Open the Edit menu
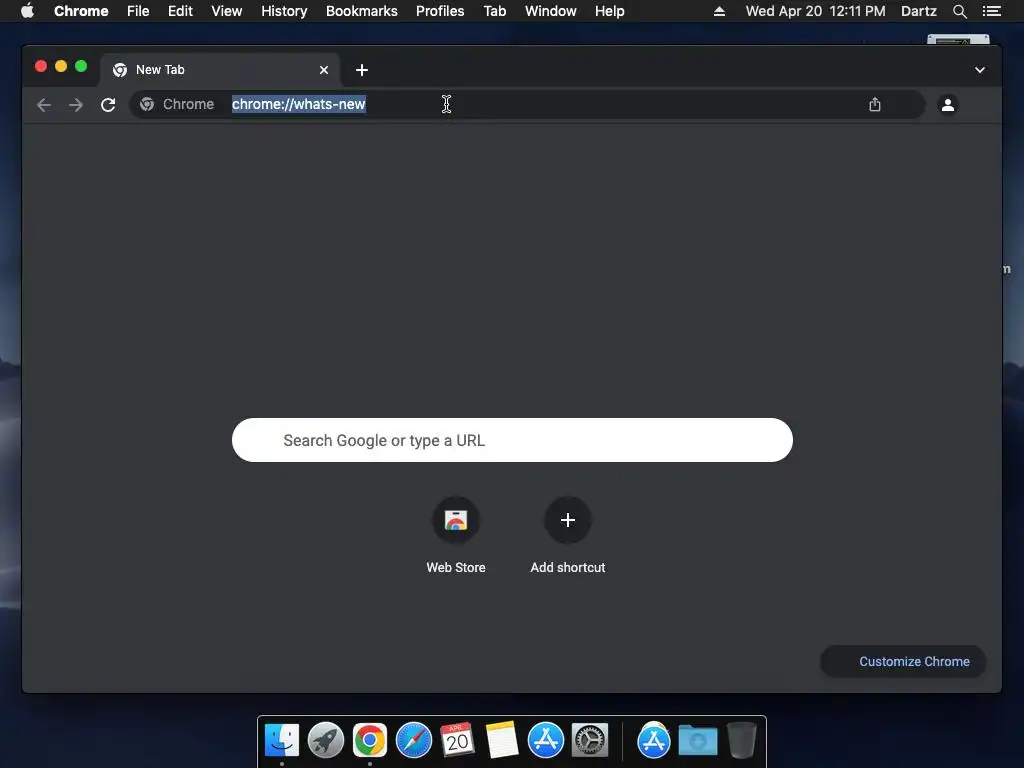Screen dimensions: 1024x768 tap(180, 11)
